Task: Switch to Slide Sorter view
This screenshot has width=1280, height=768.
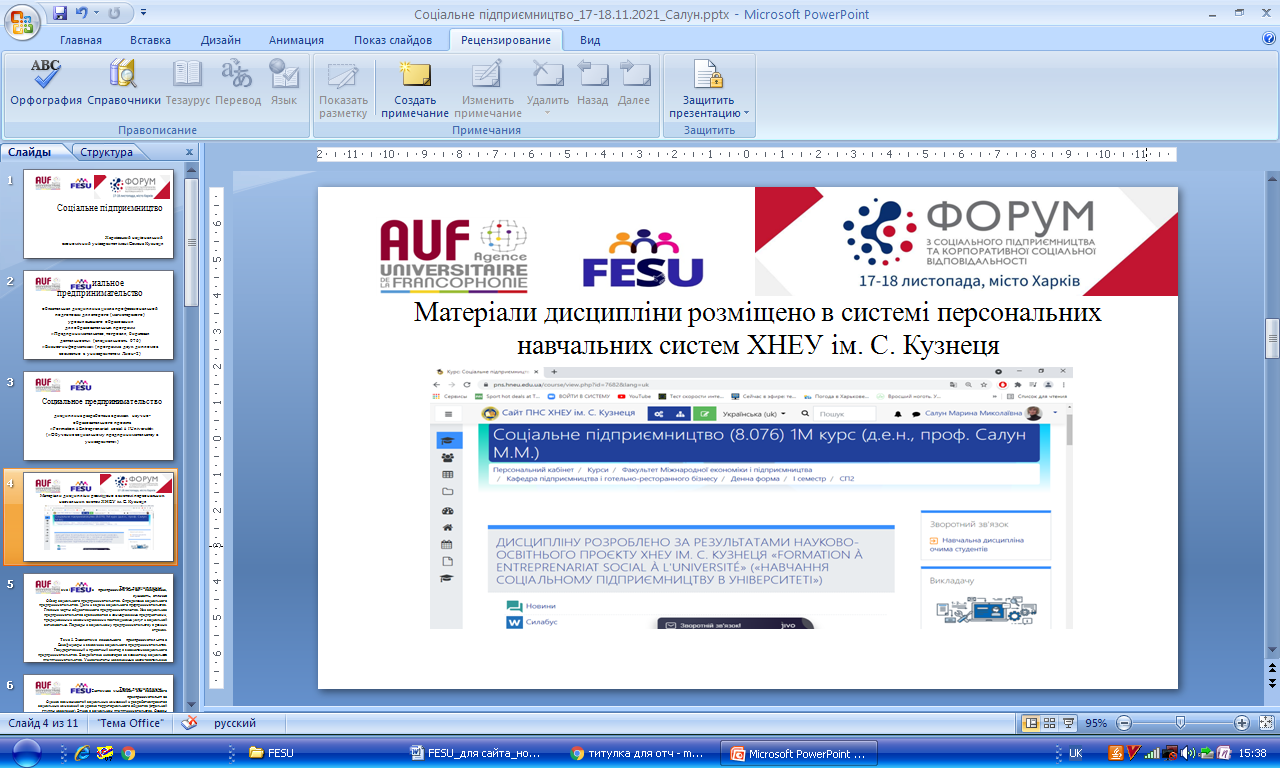Action: tap(1050, 723)
